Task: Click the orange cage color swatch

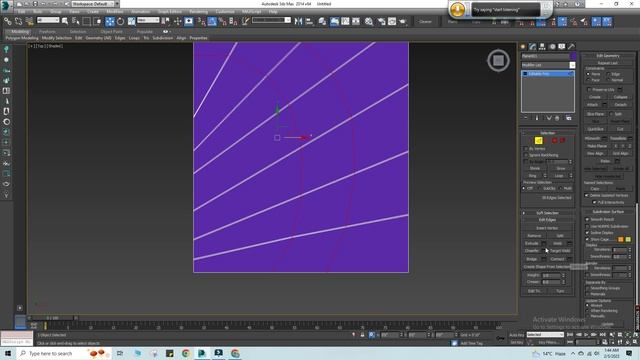Action: pos(621,239)
